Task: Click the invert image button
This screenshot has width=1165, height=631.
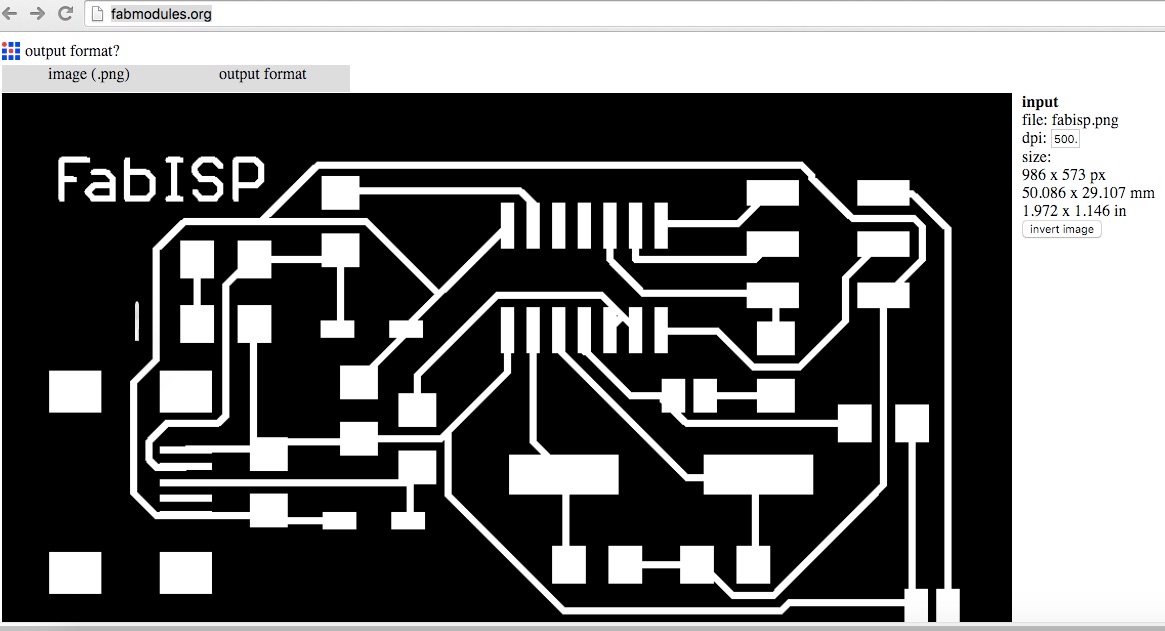Action: tap(1061, 229)
